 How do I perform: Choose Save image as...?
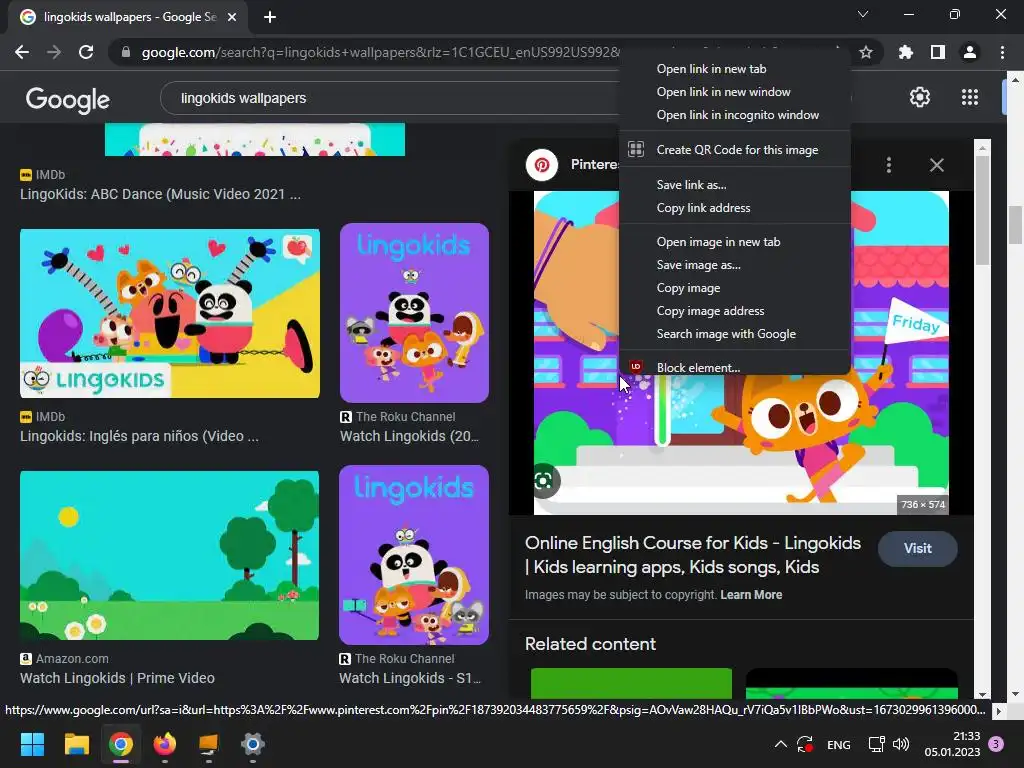(735, 264)
